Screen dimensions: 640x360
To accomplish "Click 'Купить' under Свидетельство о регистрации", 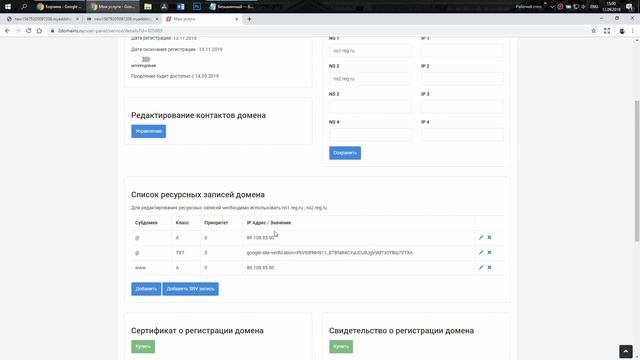I will [341, 347].
